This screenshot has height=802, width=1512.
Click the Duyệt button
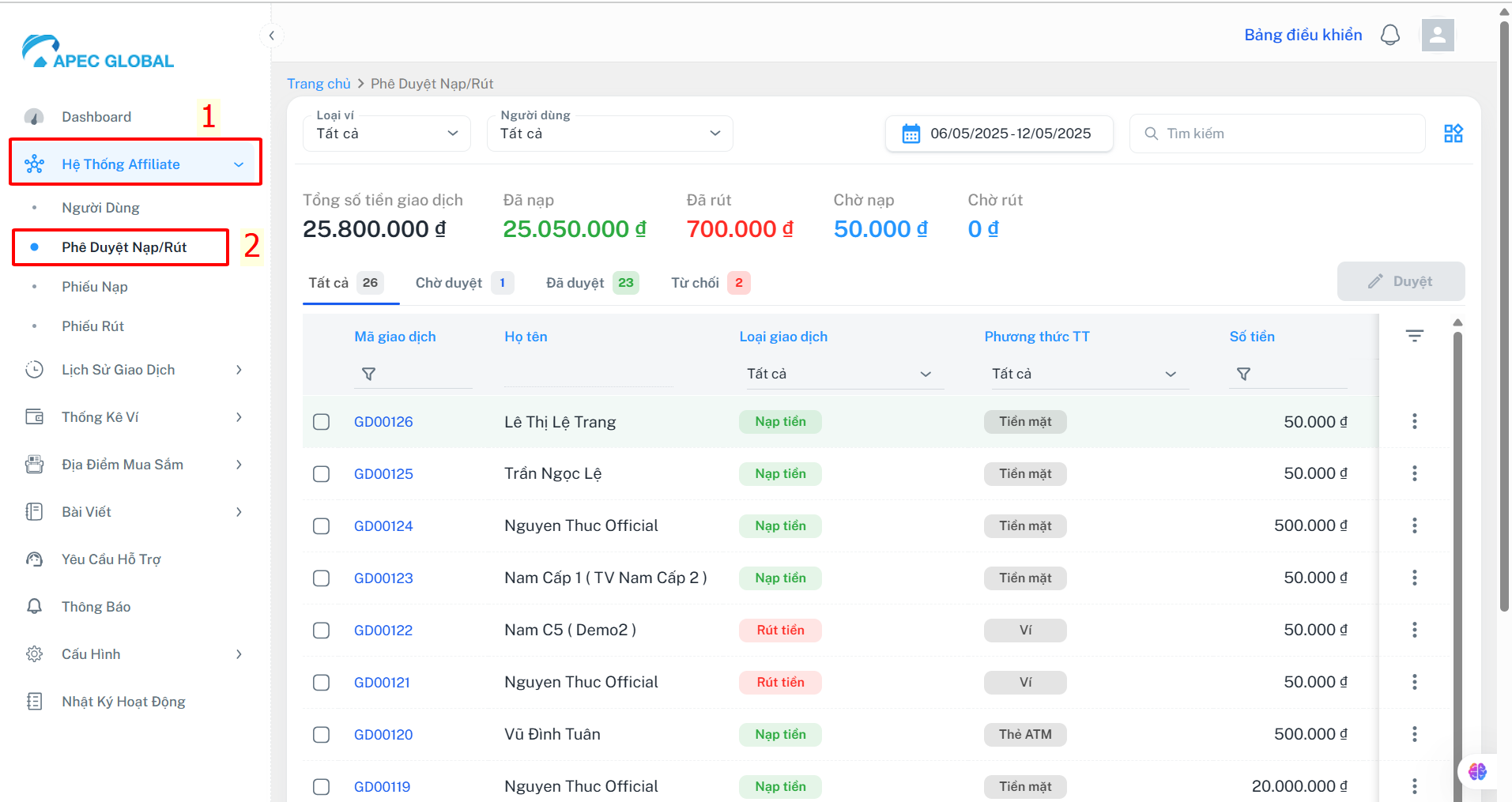(1401, 281)
